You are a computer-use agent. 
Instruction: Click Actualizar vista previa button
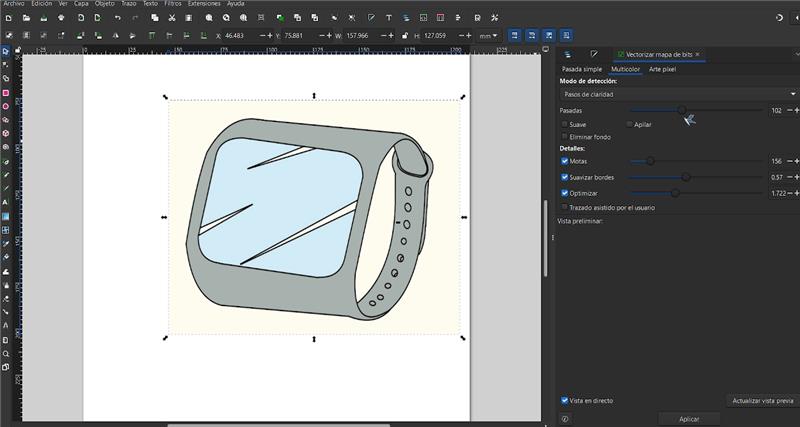point(763,401)
